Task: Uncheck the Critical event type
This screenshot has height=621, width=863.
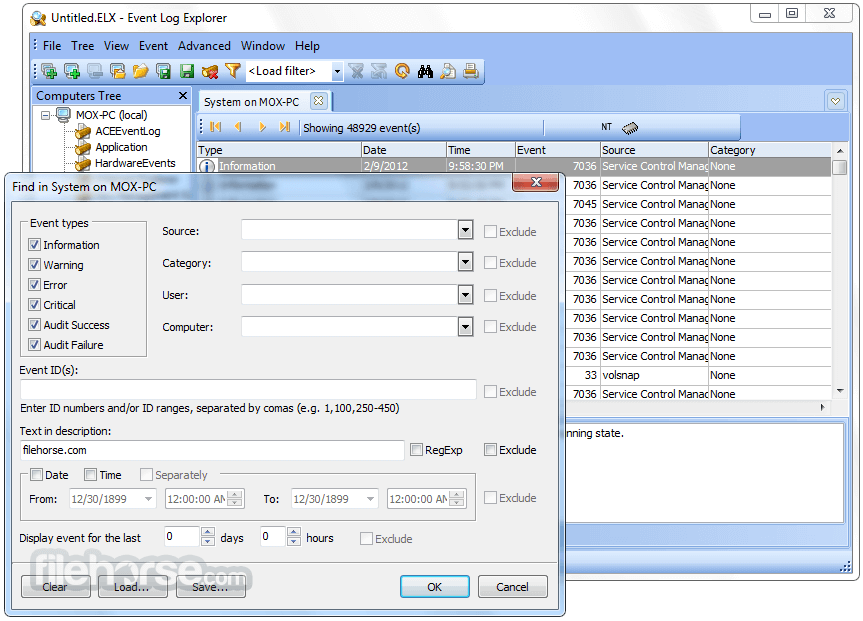Action: click(x=35, y=304)
